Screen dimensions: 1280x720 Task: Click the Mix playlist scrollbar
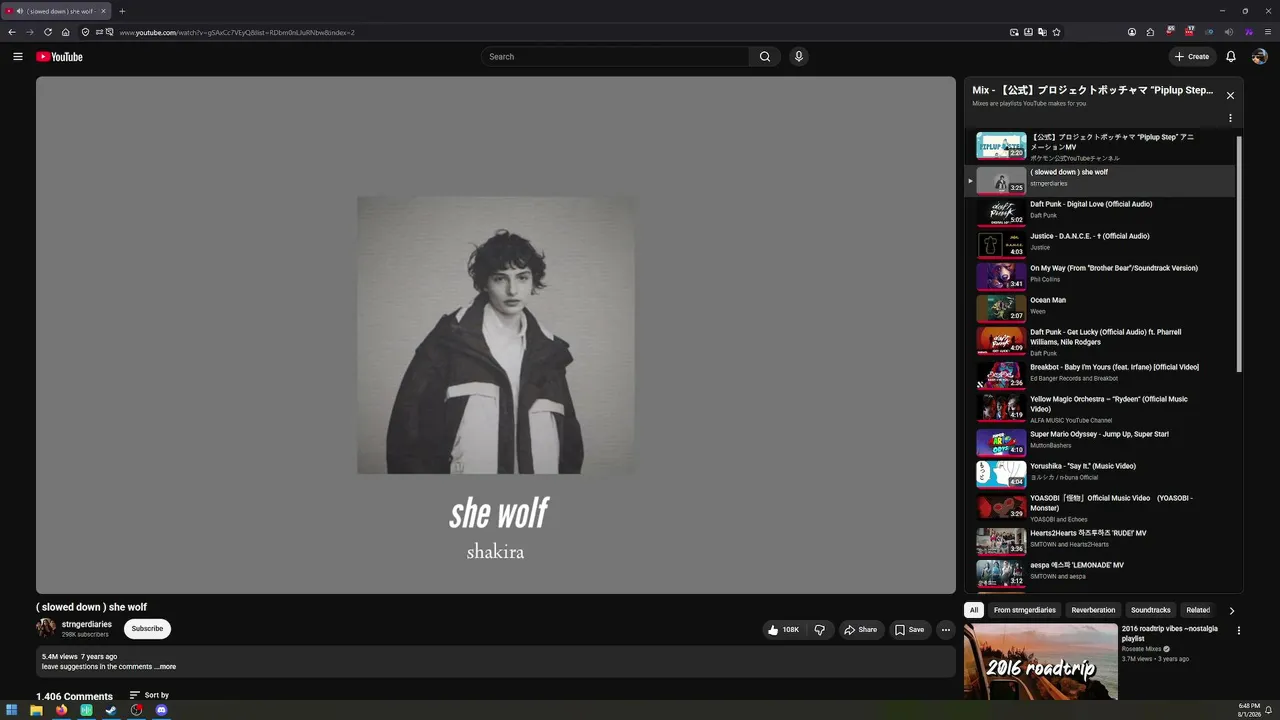tap(1240, 254)
